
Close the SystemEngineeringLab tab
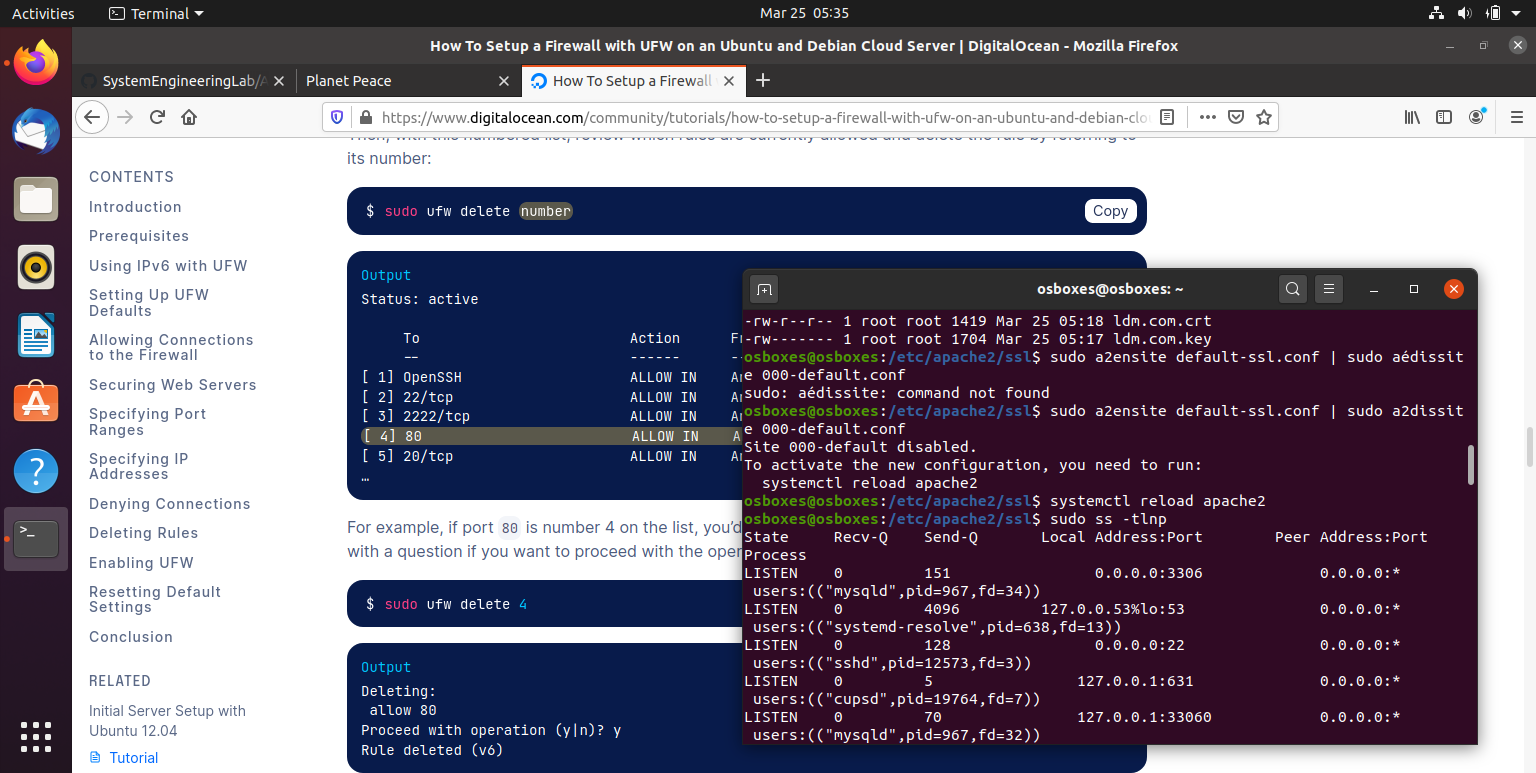278,81
